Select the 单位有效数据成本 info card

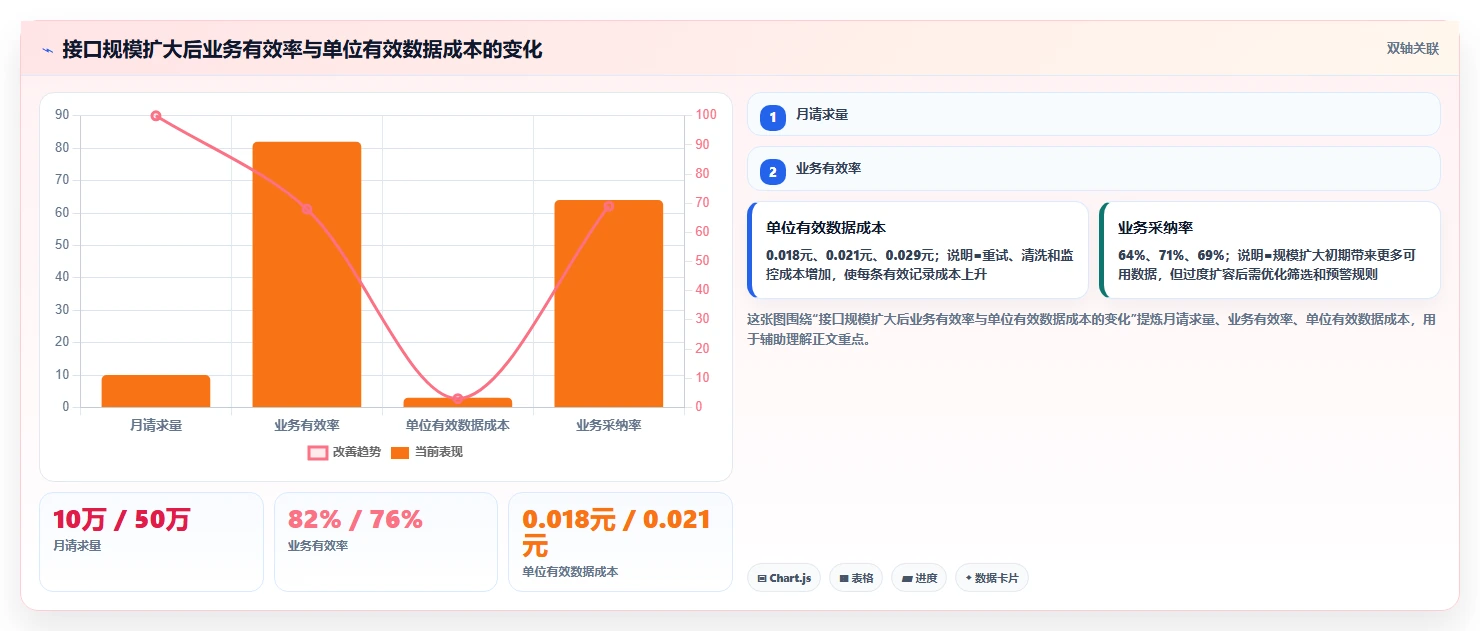pos(918,250)
